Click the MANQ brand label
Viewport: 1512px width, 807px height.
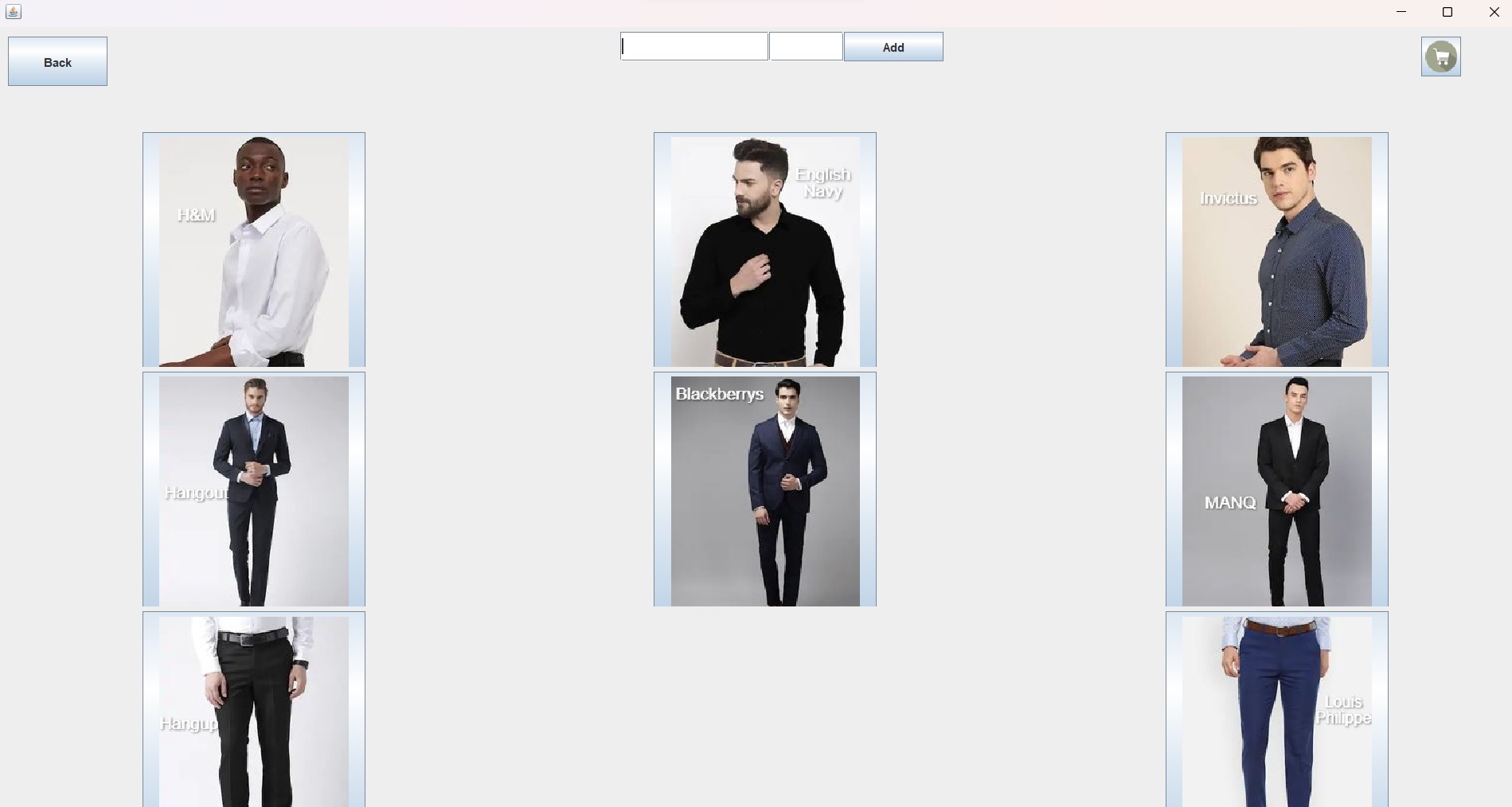coord(1229,503)
